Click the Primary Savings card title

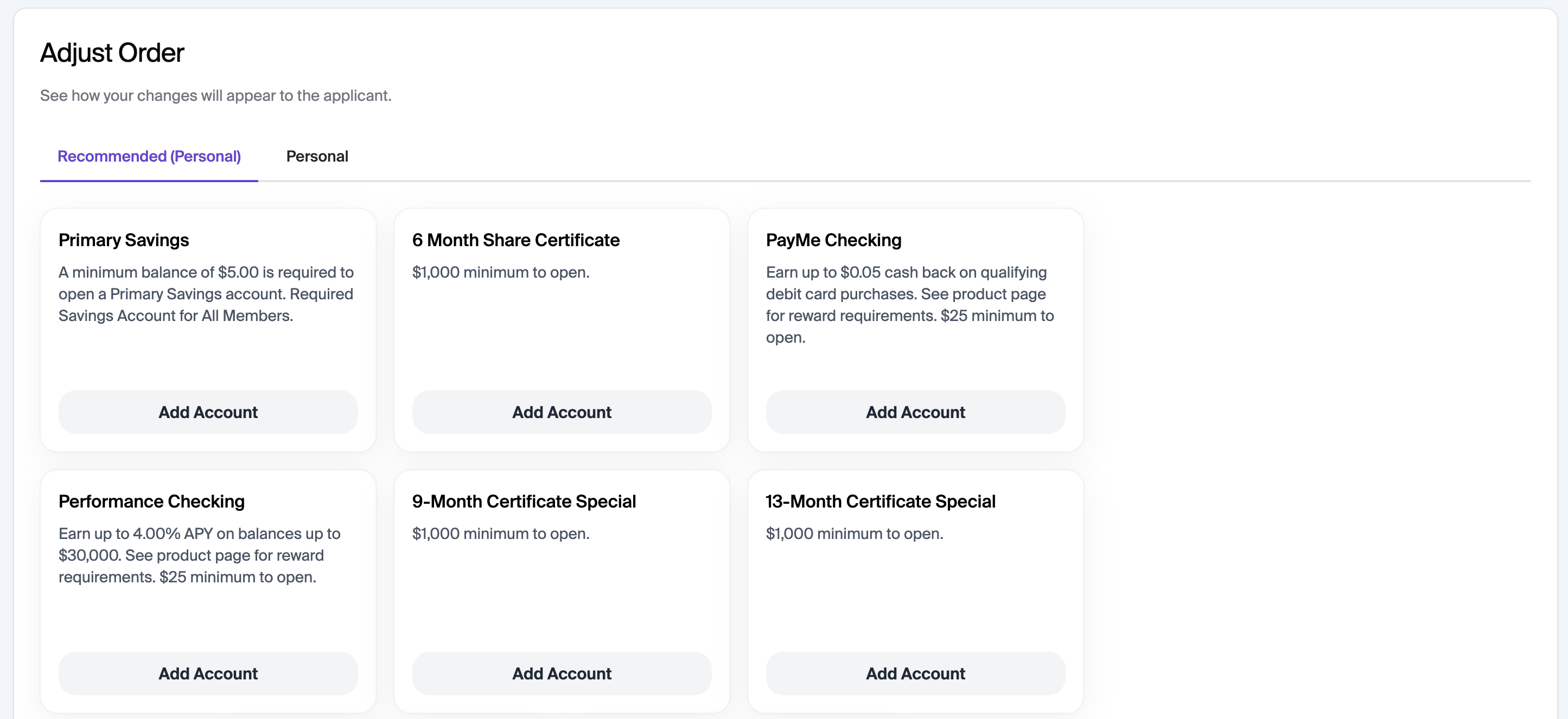[124, 240]
